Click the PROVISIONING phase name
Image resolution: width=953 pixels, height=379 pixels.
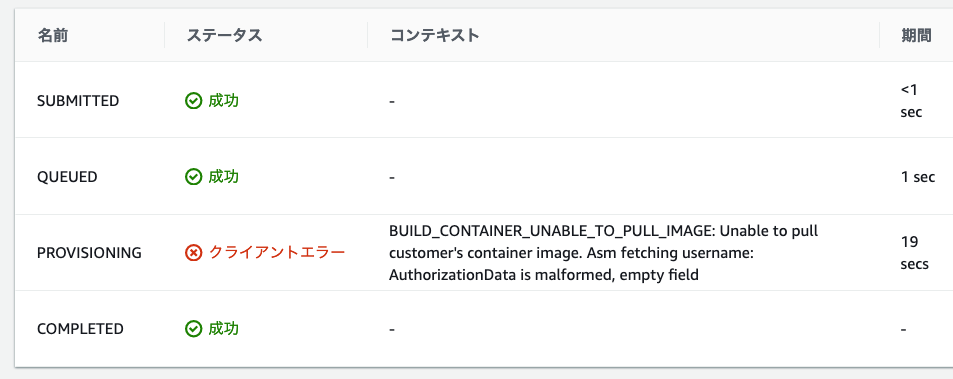coord(89,253)
